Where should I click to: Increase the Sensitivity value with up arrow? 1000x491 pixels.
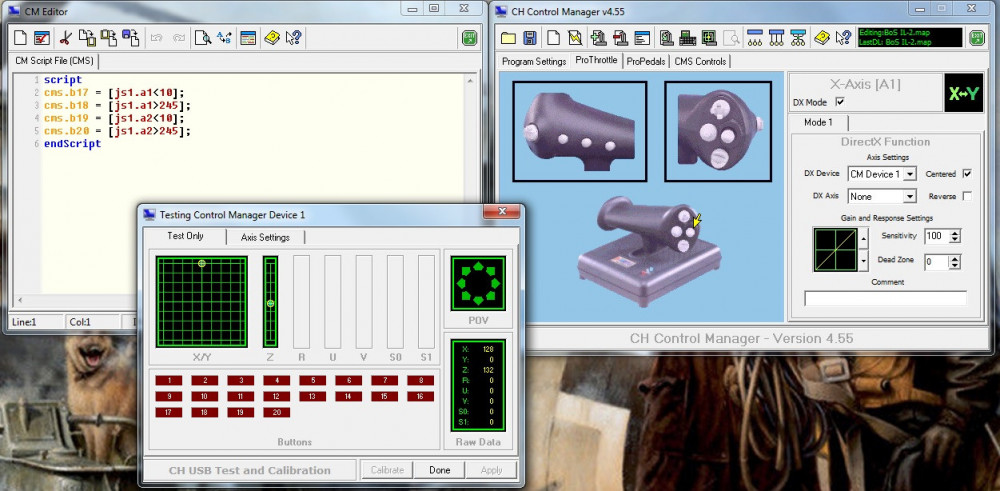pyautogui.click(x=956, y=233)
